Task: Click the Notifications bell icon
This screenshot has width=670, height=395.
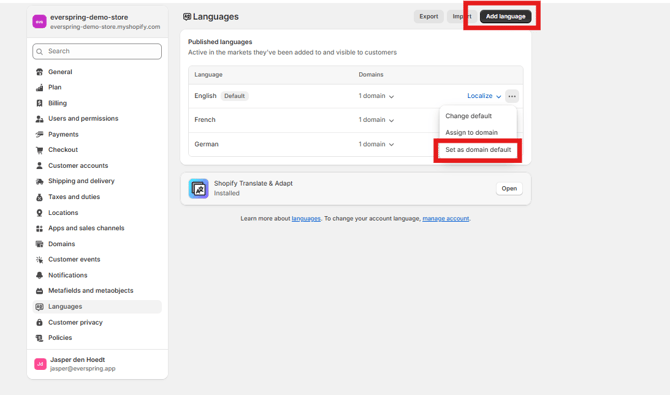Action: [39, 275]
